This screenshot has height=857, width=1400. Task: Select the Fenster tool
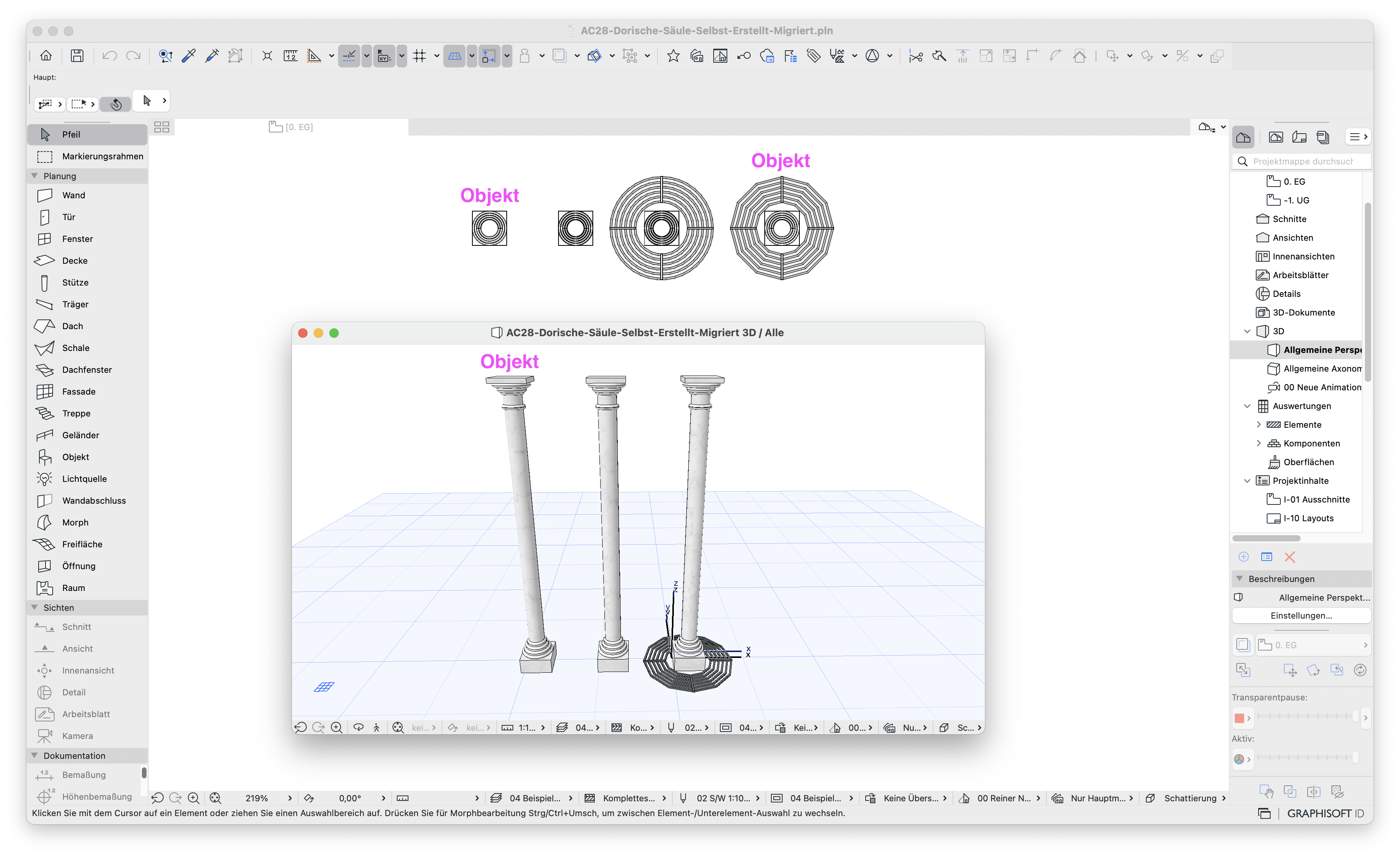point(87,238)
